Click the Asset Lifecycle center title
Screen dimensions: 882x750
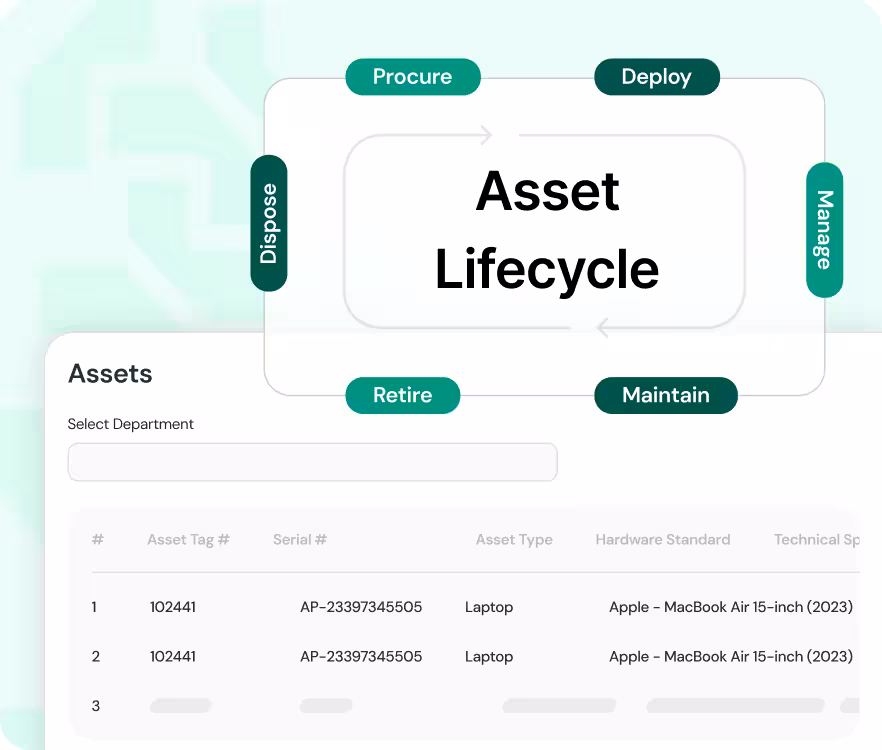(x=546, y=230)
